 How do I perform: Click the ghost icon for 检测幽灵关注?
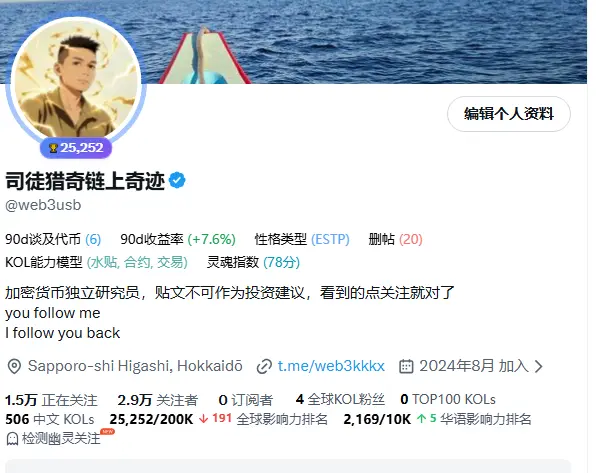pos(12,439)
